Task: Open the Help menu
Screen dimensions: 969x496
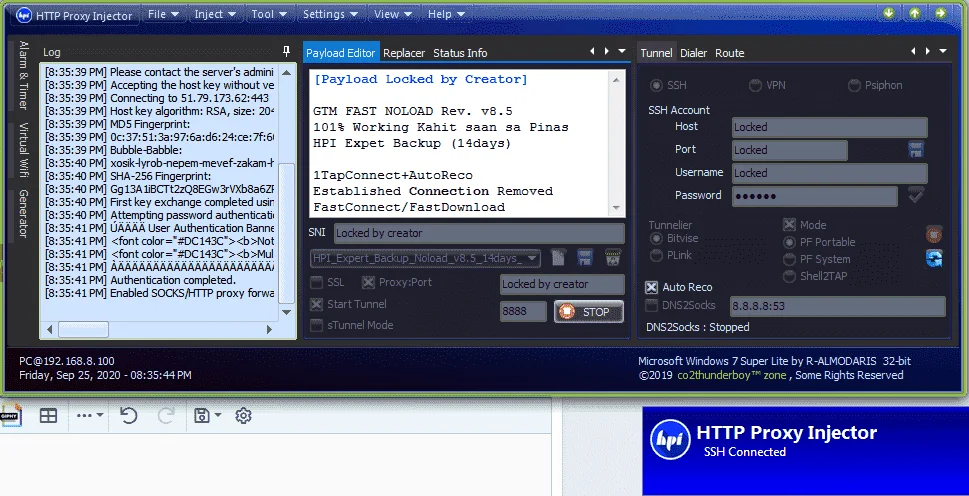Action: pyautogui.click(x=446, y=14)
